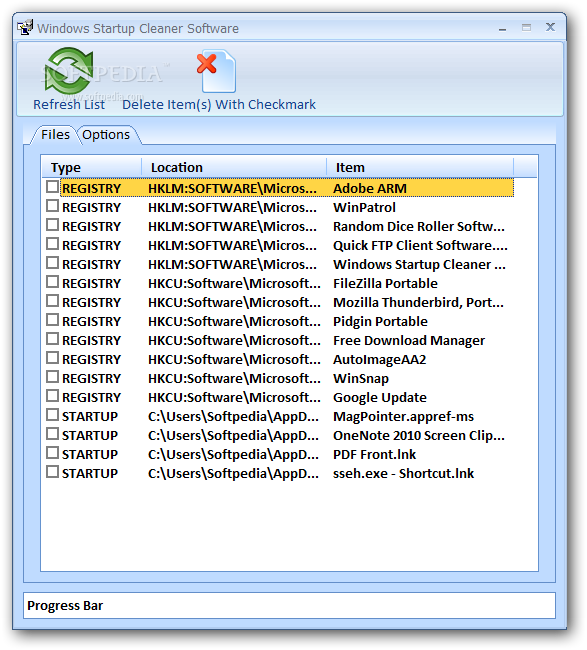Click the application icon in title bar
Screen dimensions: 587x650
pyautogui.click(x=25, y=27)
